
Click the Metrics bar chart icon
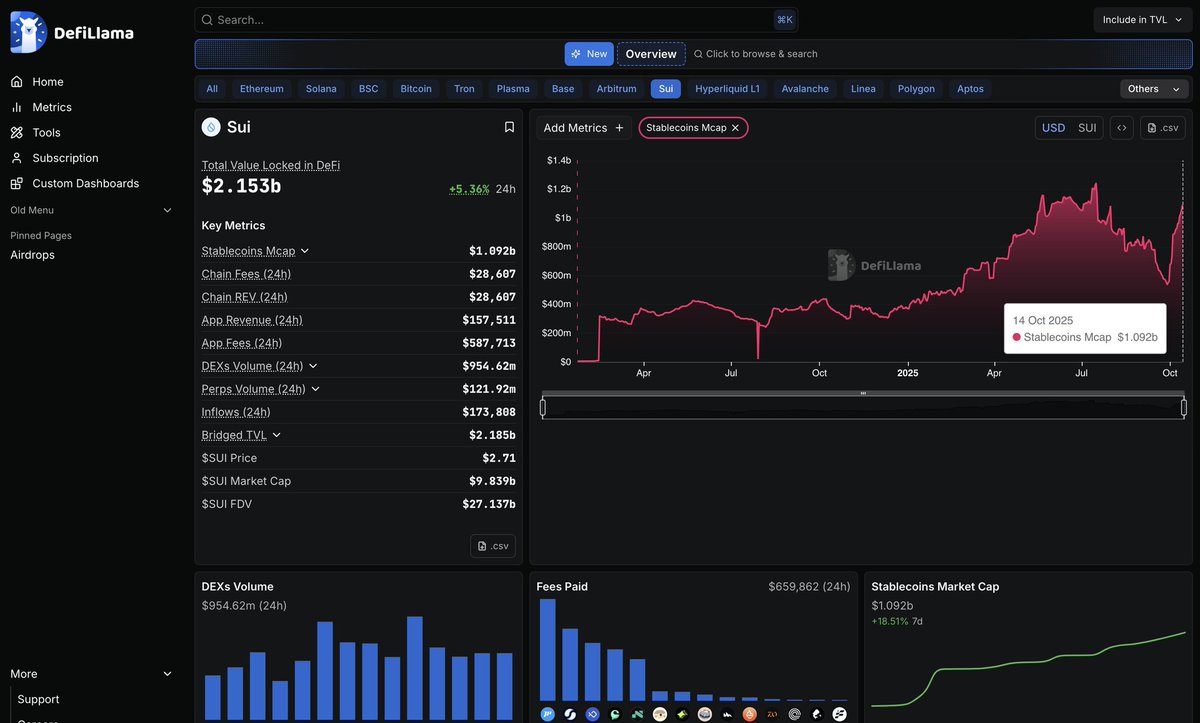point(16,107)
